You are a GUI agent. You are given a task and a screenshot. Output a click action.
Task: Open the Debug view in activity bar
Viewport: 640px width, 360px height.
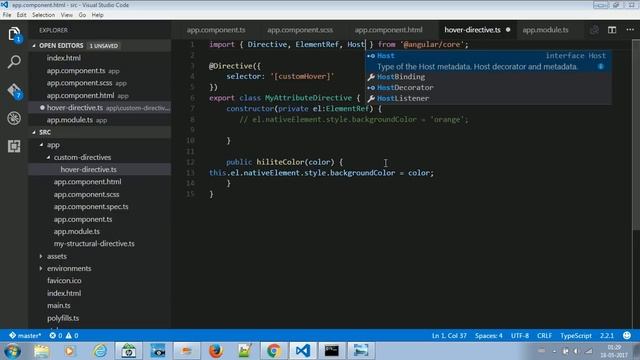[14, 118]
